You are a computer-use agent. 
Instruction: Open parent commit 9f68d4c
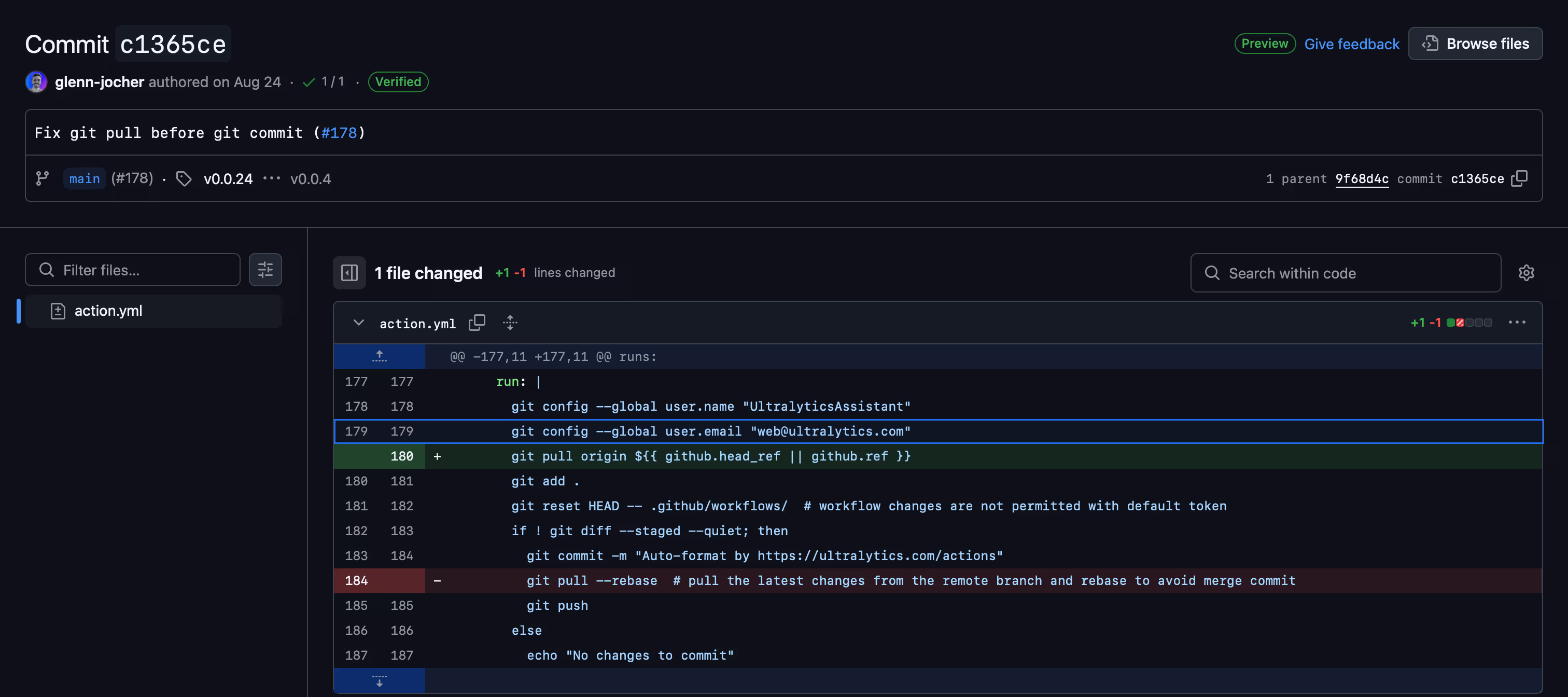pos(1362,178)
